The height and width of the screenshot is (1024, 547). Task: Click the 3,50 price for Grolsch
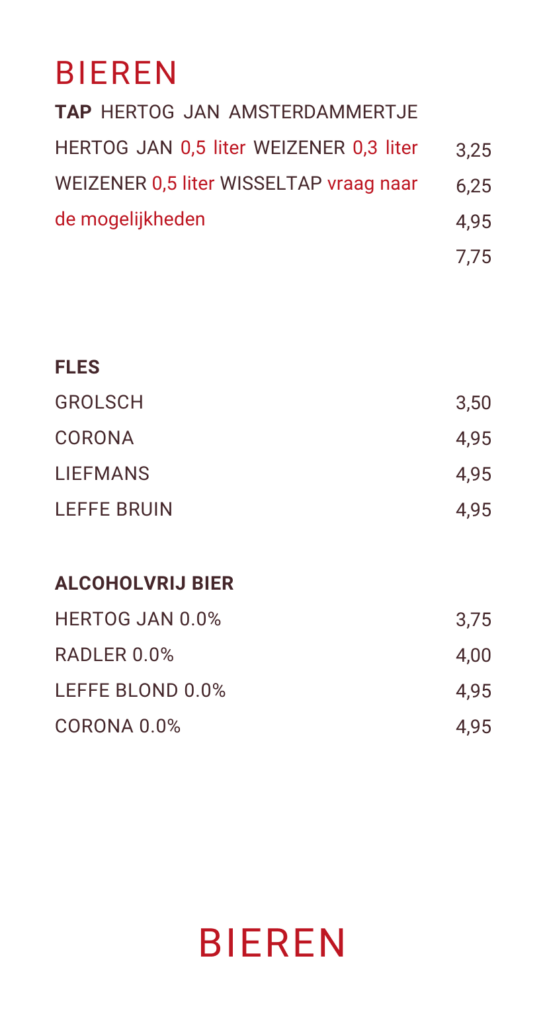pyautogui.click(x=473, y=402)
